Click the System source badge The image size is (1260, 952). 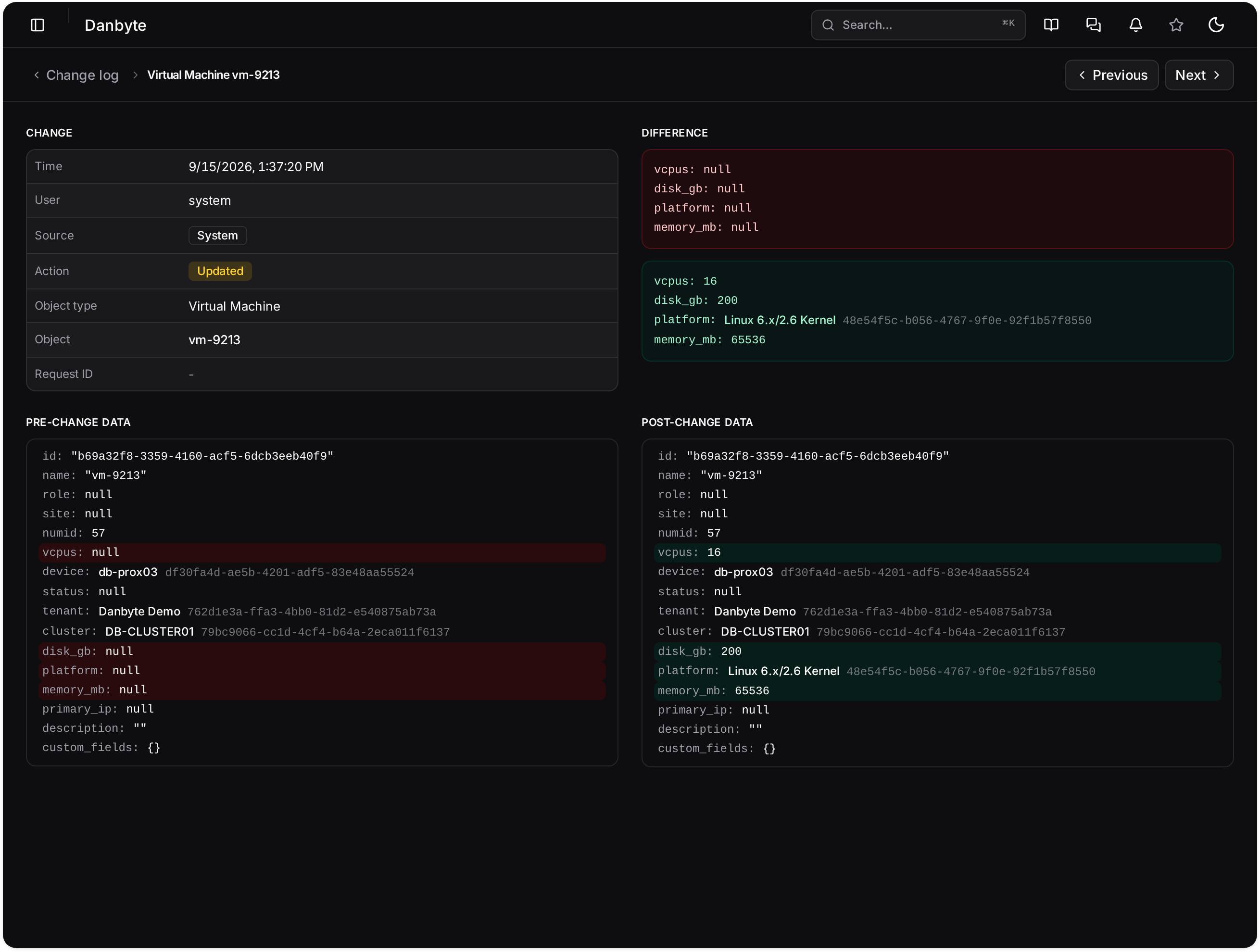pyautogui.click(x=217, y=235)
